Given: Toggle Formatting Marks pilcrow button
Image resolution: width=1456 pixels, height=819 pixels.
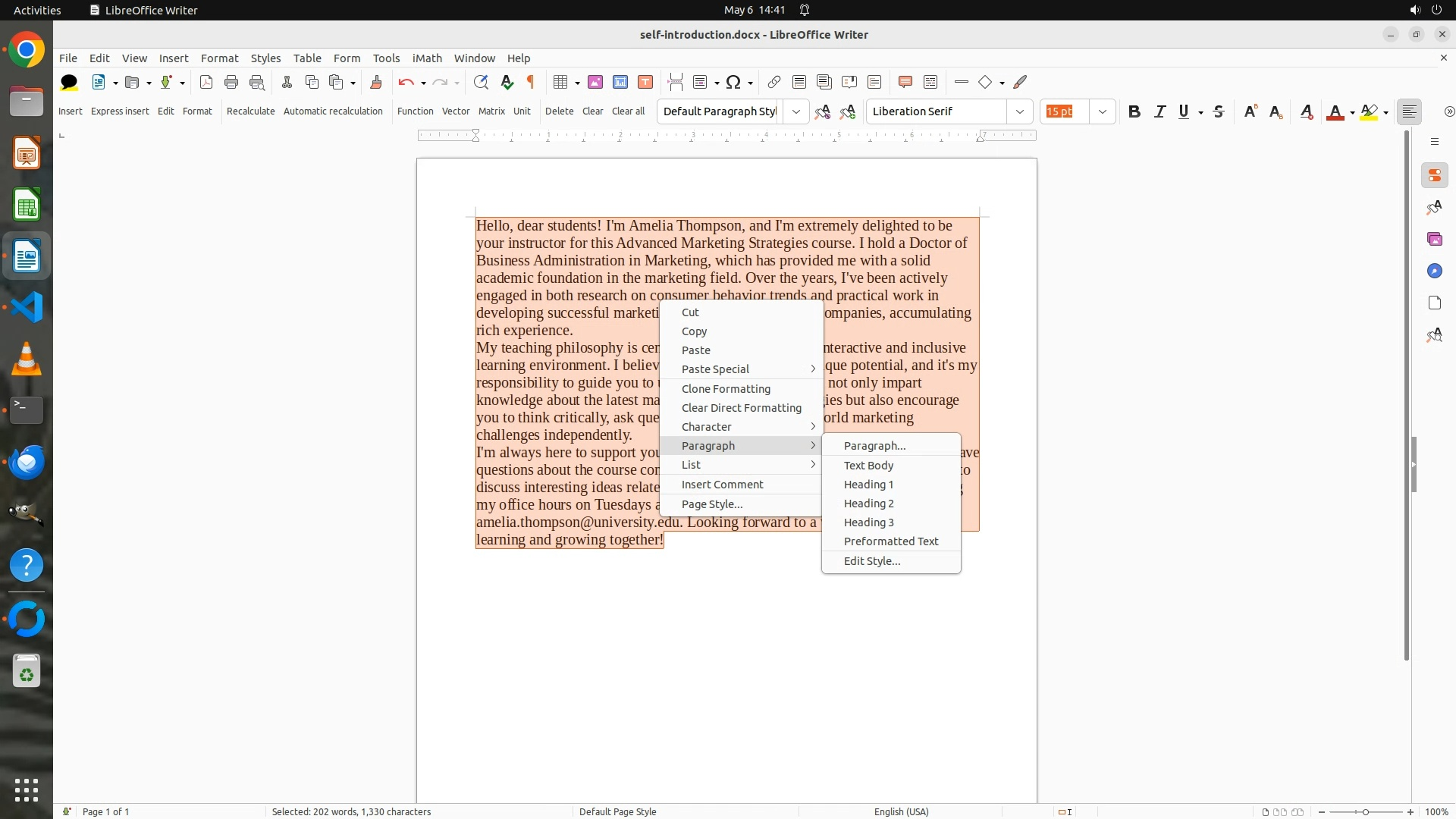Looking at the screenshot, I should pyautogui.click(x=531, y=82).
